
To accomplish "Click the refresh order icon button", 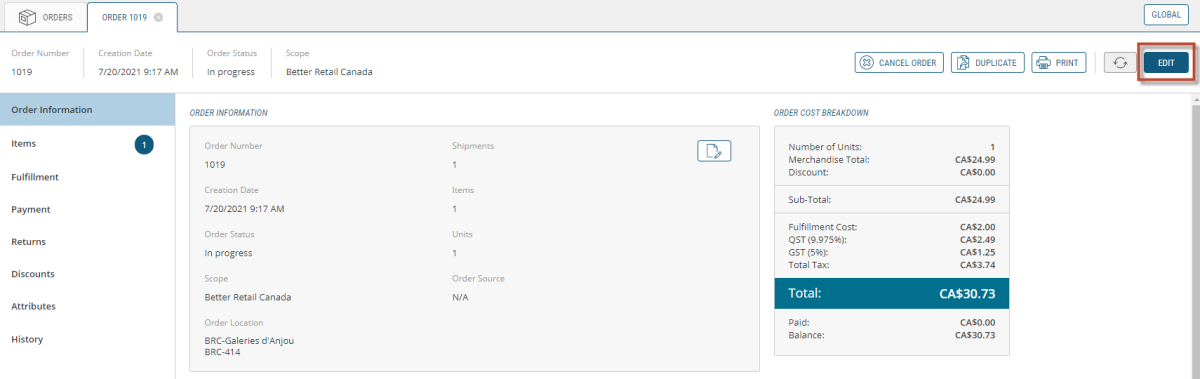I will (x=1120, y=62).
